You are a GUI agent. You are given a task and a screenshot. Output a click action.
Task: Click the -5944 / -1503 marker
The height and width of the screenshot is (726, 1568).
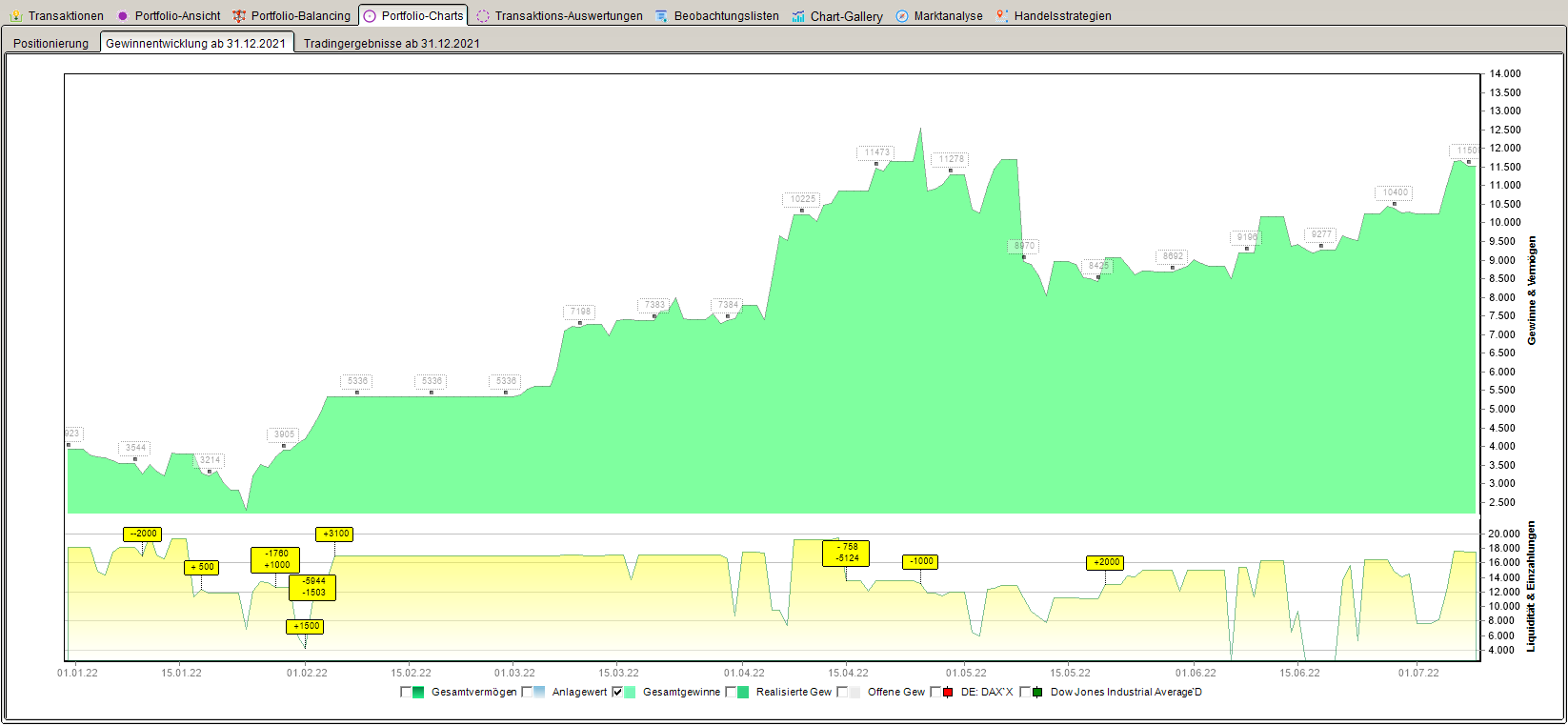tap(312, 587)
